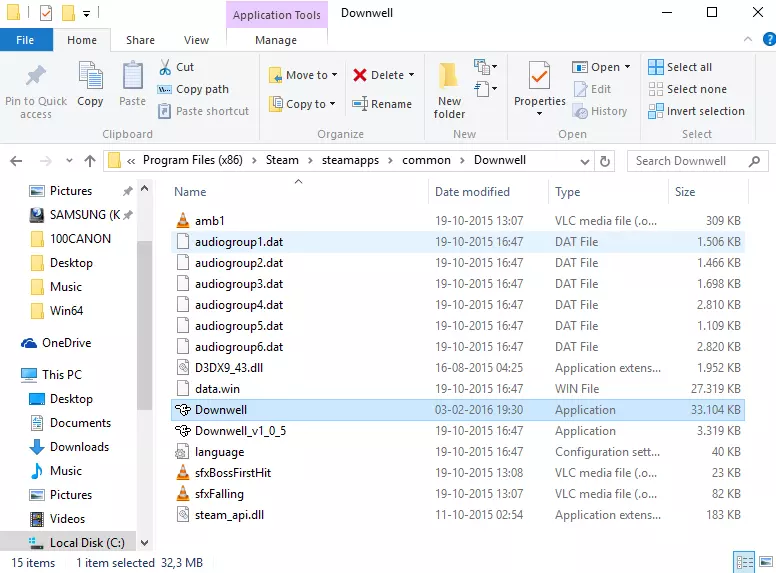Select the language configuration file
776x573 pixels.
point(458,452)
